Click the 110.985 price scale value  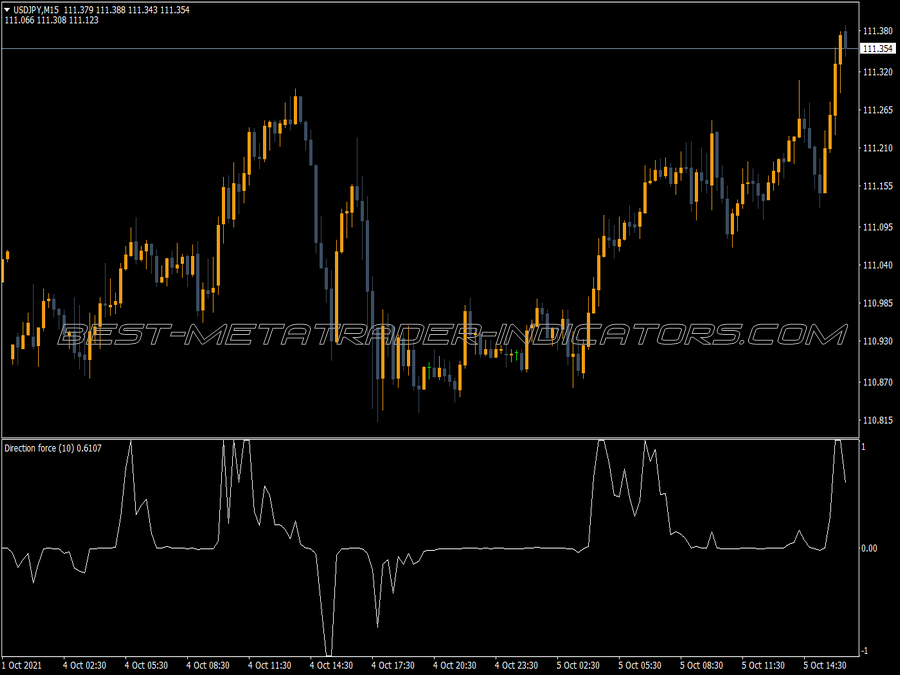878,303
